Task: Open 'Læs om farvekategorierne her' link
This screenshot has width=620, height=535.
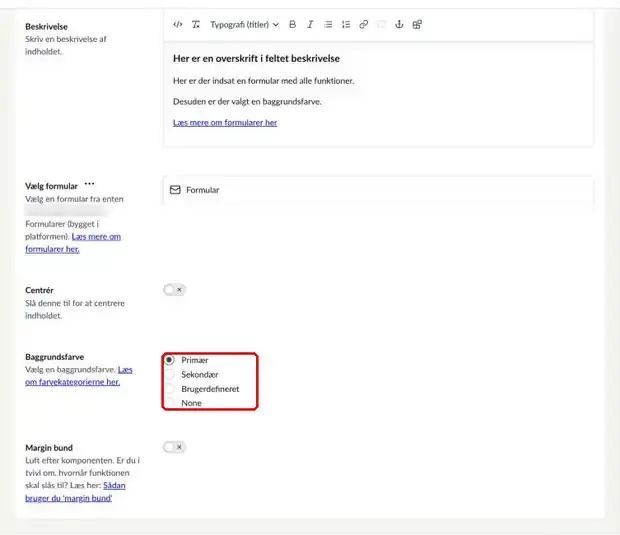Action: tap(79, 376)
